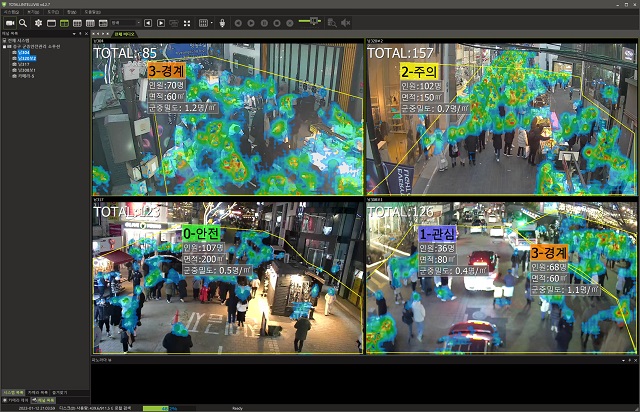
Task: Click the microphone icon
Action: pos(221,22)
